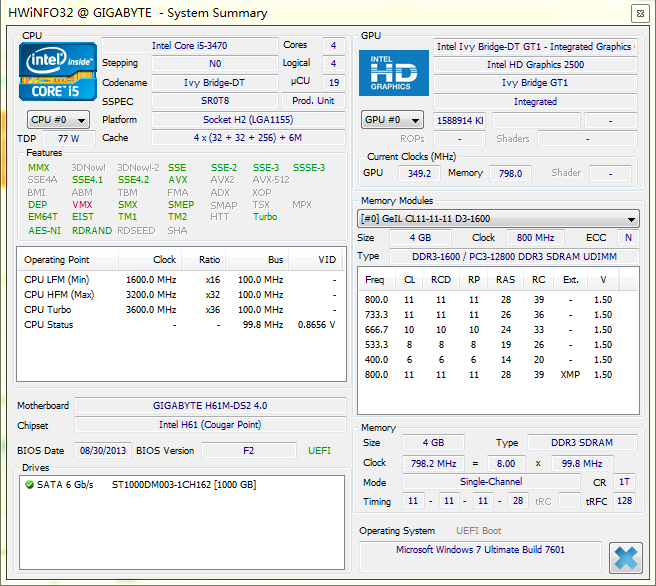Click the Intel H61 (Cougar Point) chipset field
This screenshot has width=656, height=586.
click(210, 425)
